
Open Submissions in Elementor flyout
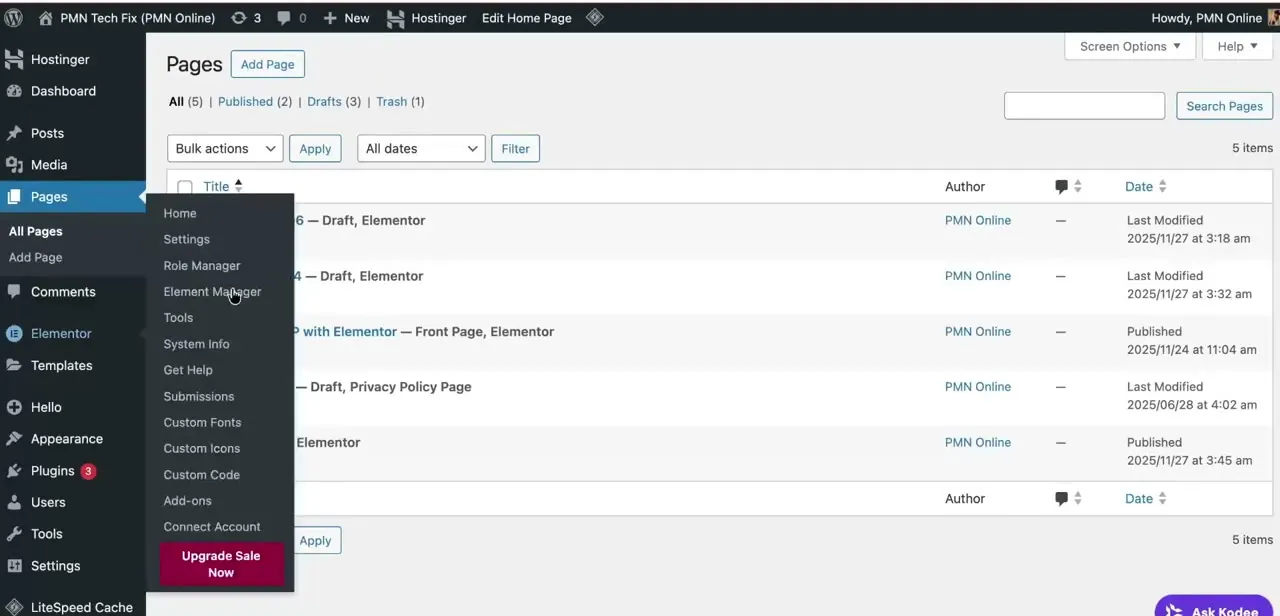pyautogui.click(x=199, y=396)
